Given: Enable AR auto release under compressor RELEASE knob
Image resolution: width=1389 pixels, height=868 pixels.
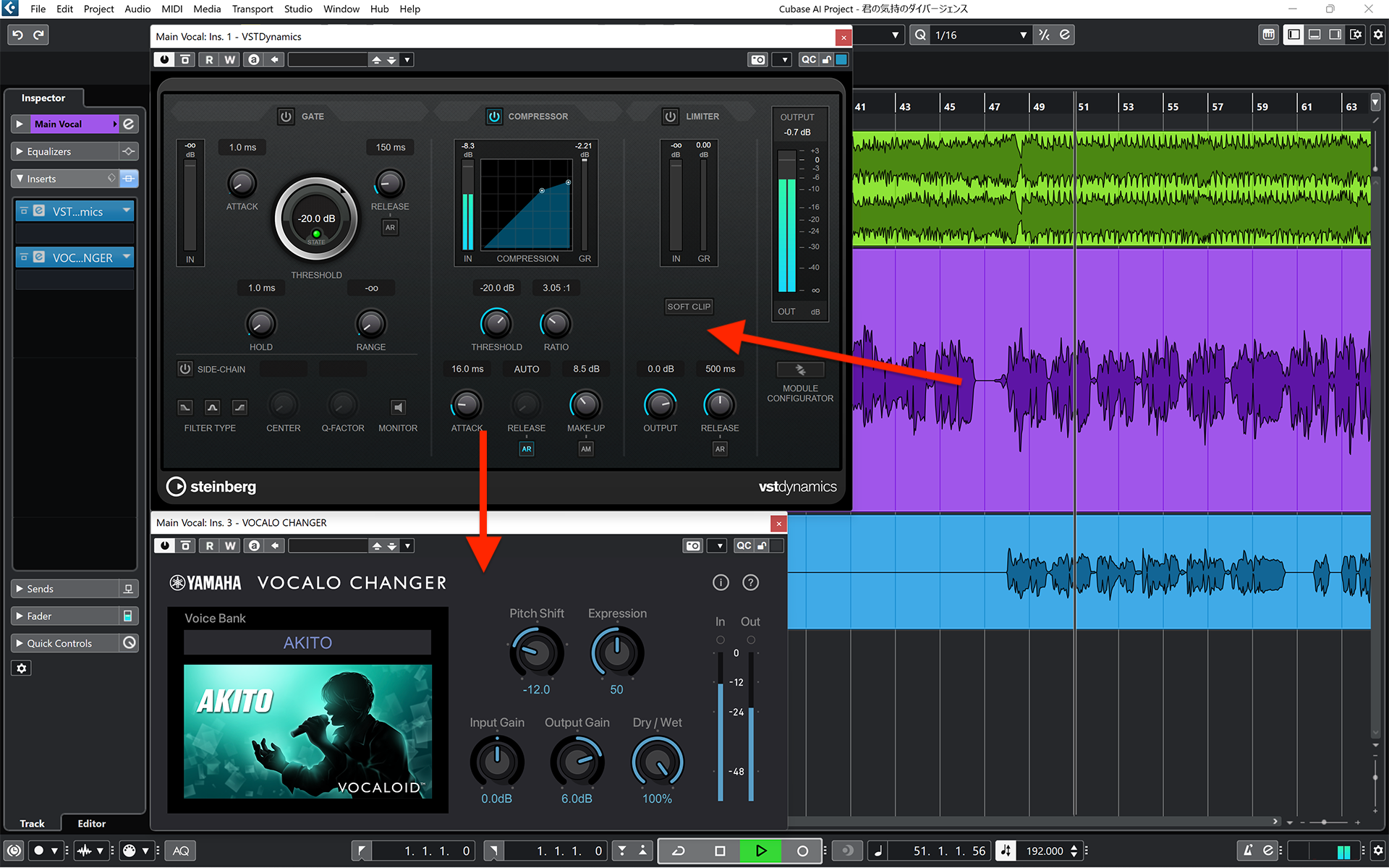Looking at the screenshot, I should [x=526, y=448].
